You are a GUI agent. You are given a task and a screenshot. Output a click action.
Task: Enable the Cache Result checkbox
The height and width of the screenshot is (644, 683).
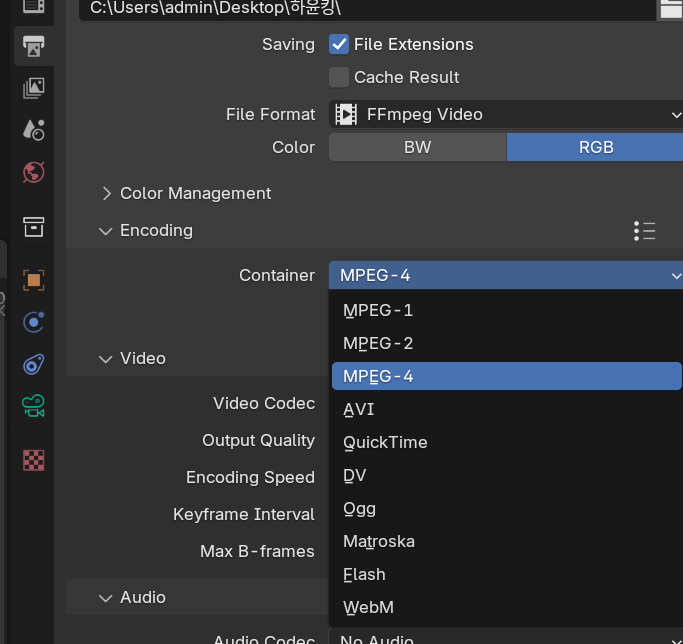339,77
